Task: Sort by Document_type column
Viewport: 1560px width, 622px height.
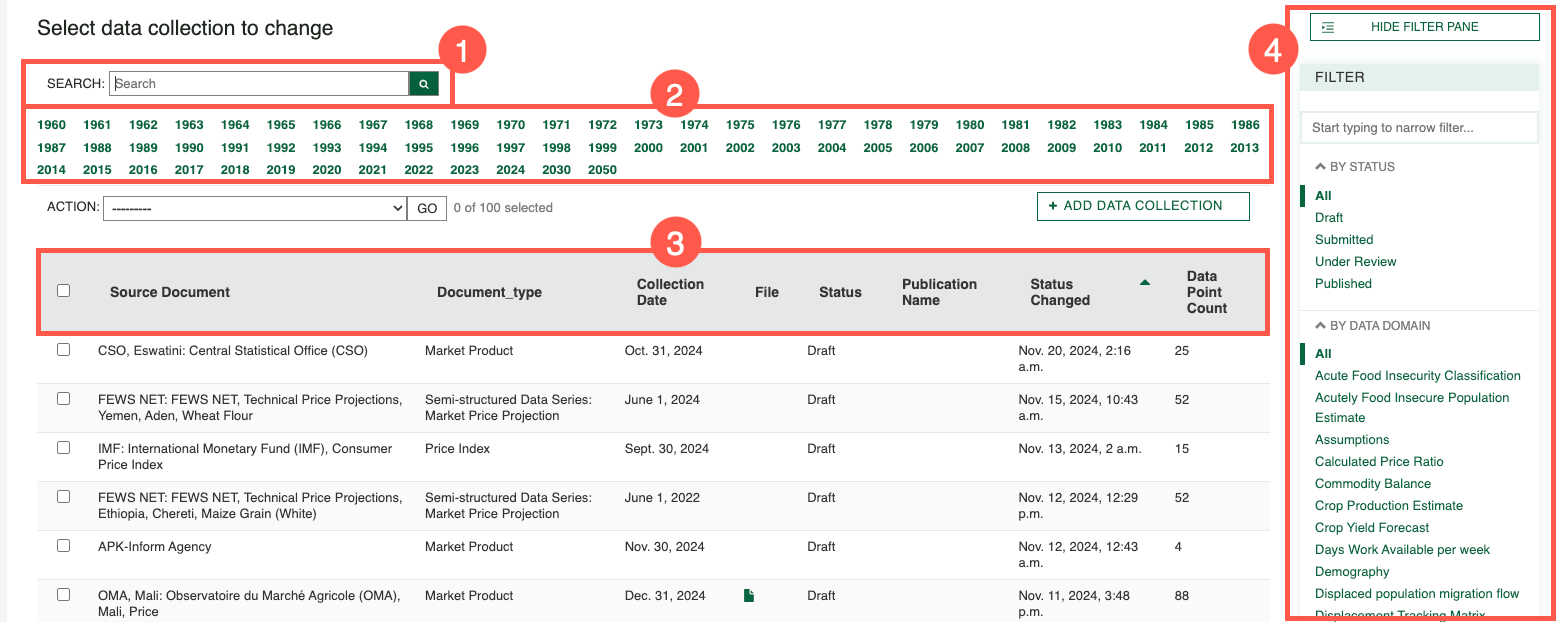Action: click(x=489, y=292)
